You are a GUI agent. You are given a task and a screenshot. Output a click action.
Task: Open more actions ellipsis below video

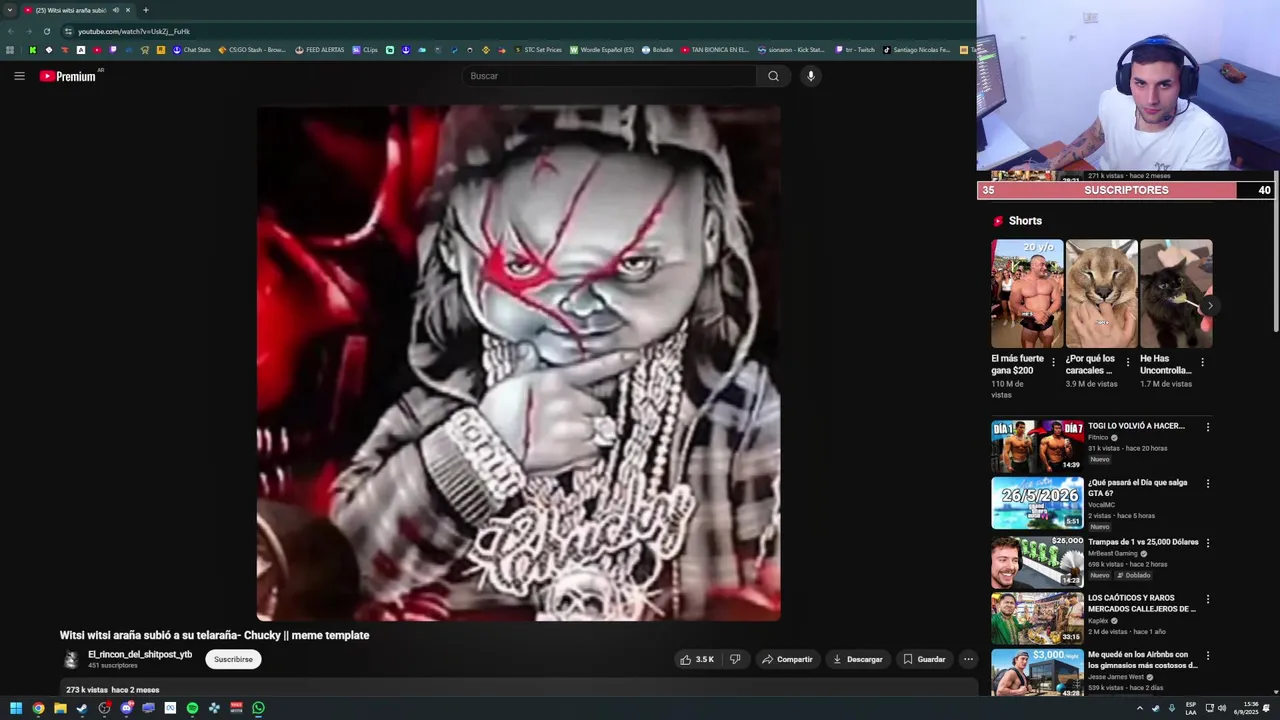click(x=968, y=659)
